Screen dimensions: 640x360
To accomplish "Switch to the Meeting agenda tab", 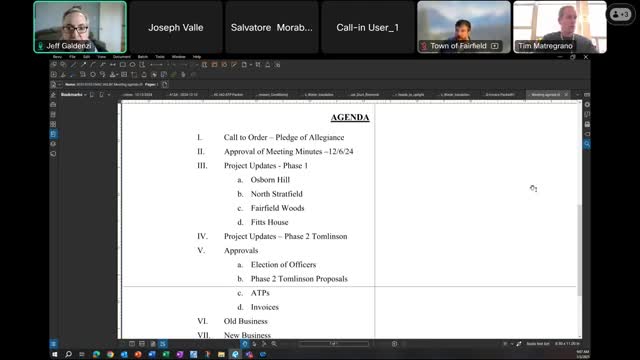I will (545, 95).
